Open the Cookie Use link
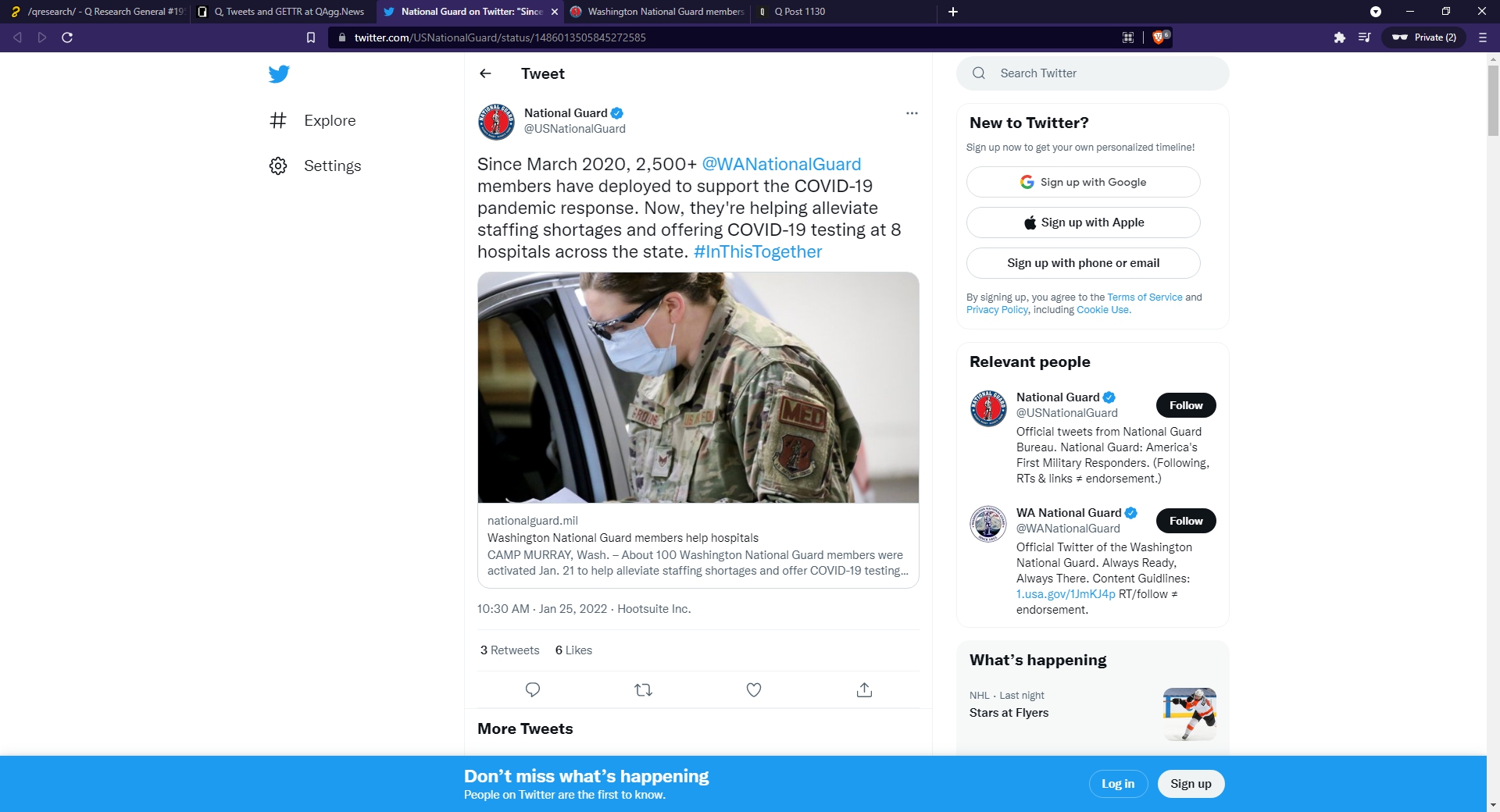 1102,310
